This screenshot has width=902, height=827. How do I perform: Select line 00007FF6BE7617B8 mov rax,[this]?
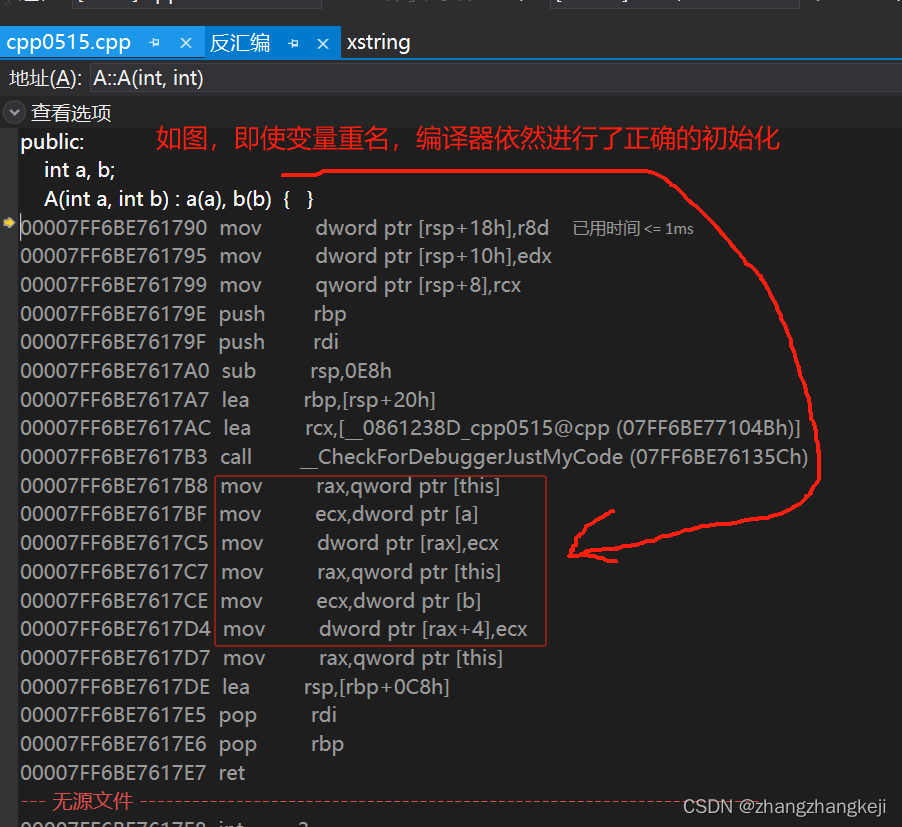click(260, 486)
